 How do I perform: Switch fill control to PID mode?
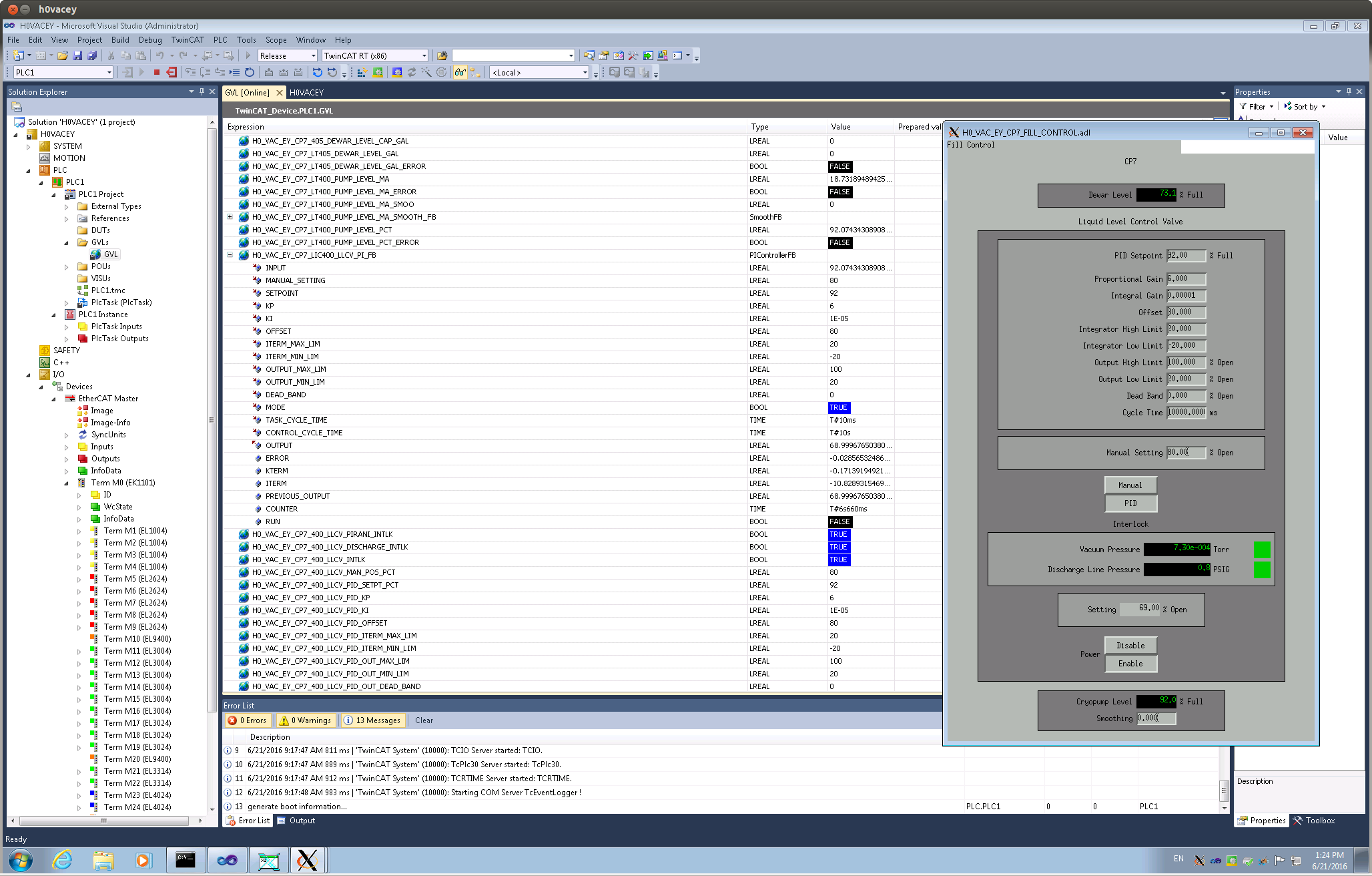[1130, 503]
